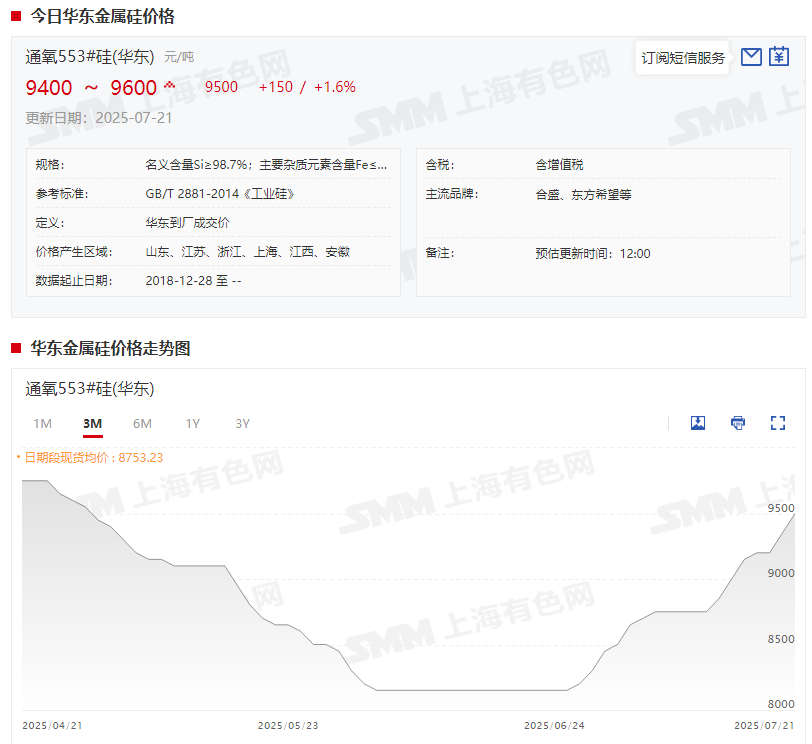Click the red up-arrow beside the price range
The width and height of the screenshot is (812, 744).
tap(169, 85)
